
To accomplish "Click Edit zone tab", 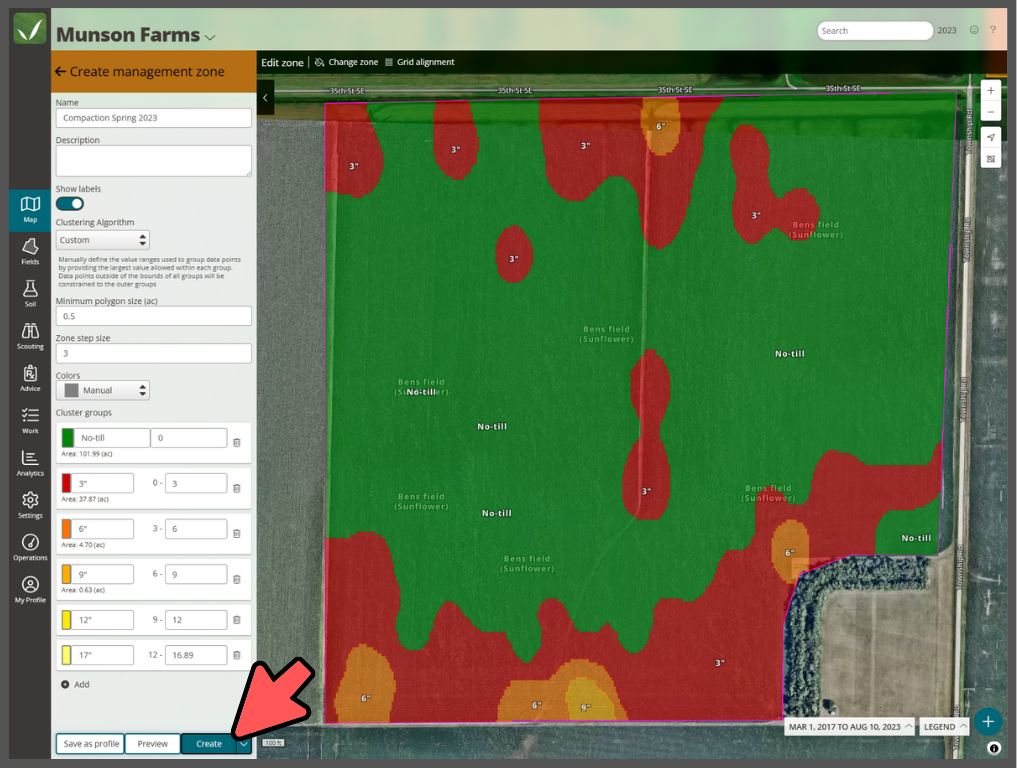I will (282, 62).
